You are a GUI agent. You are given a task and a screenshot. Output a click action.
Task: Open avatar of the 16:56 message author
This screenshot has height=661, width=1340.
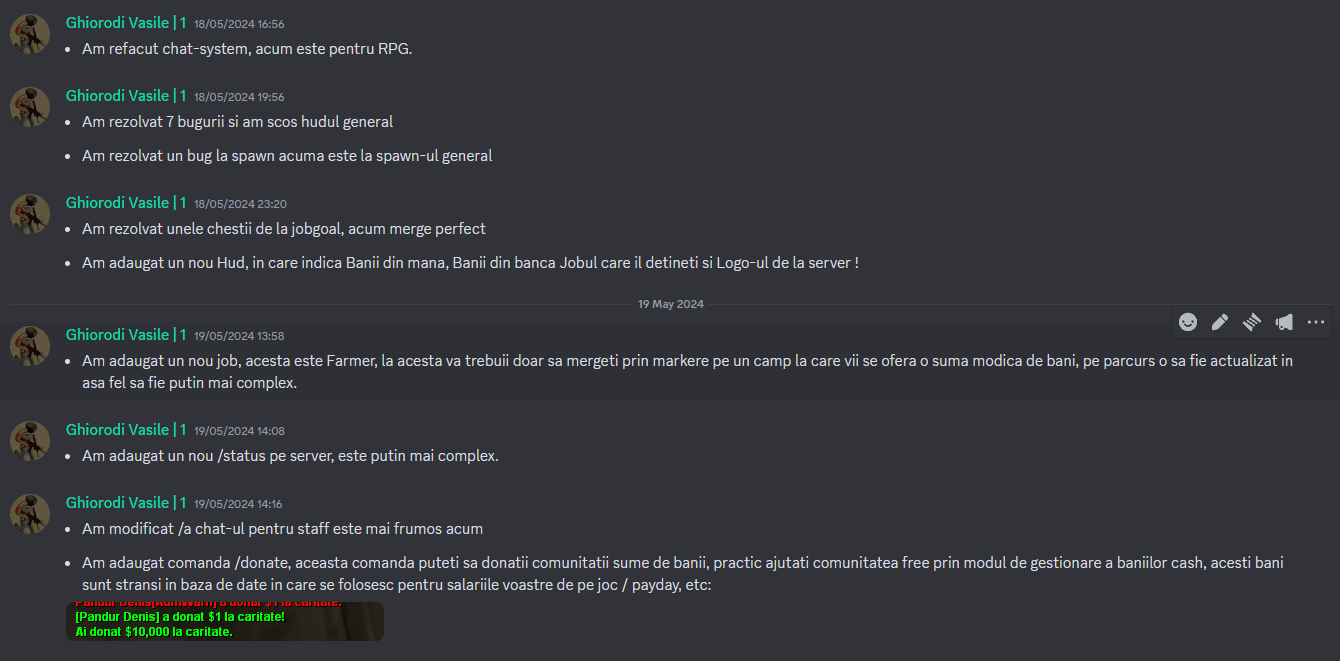point(30,34)
